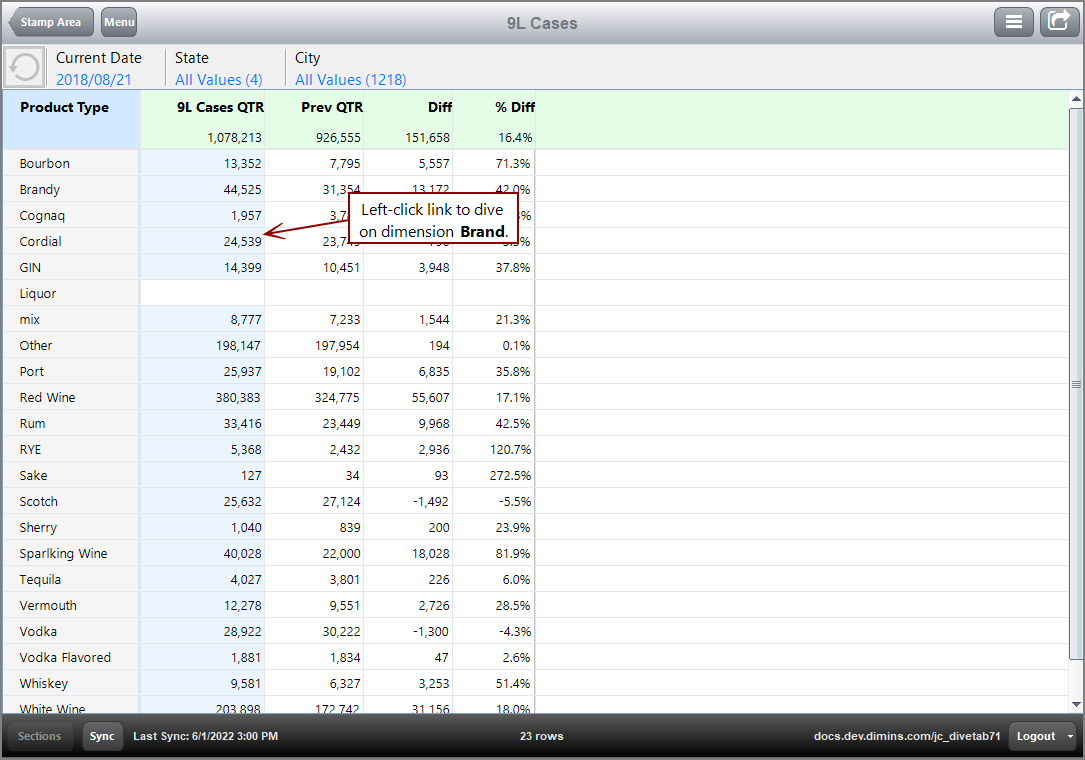Expand the Logout dropdown arrow
Image resolution: width=1085 pixels, height=760 pixels.
click(x=1071, y=736)
